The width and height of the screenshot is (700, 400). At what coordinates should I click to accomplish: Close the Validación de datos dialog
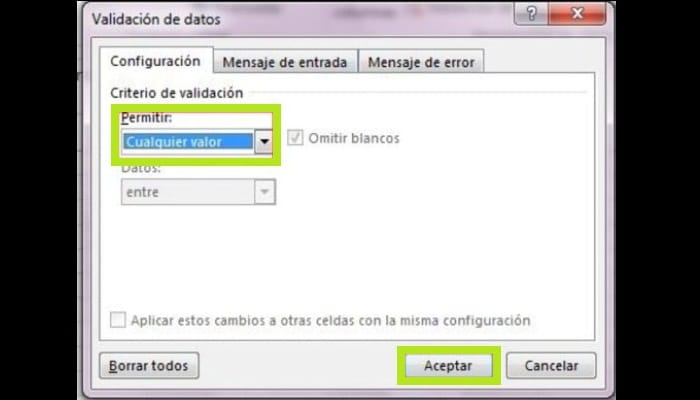(x=577, y=14)
